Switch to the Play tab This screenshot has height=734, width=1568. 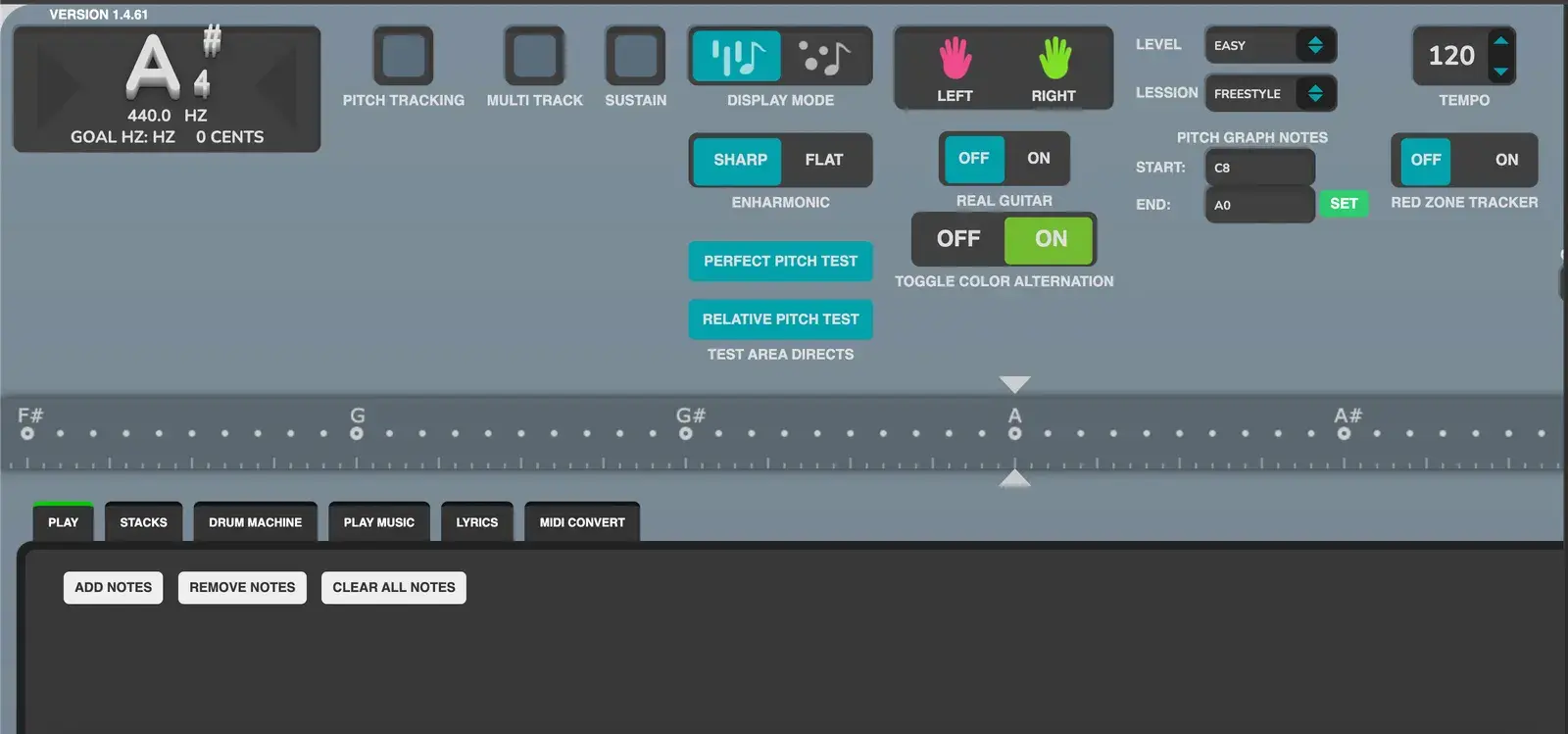pos(64,522)
